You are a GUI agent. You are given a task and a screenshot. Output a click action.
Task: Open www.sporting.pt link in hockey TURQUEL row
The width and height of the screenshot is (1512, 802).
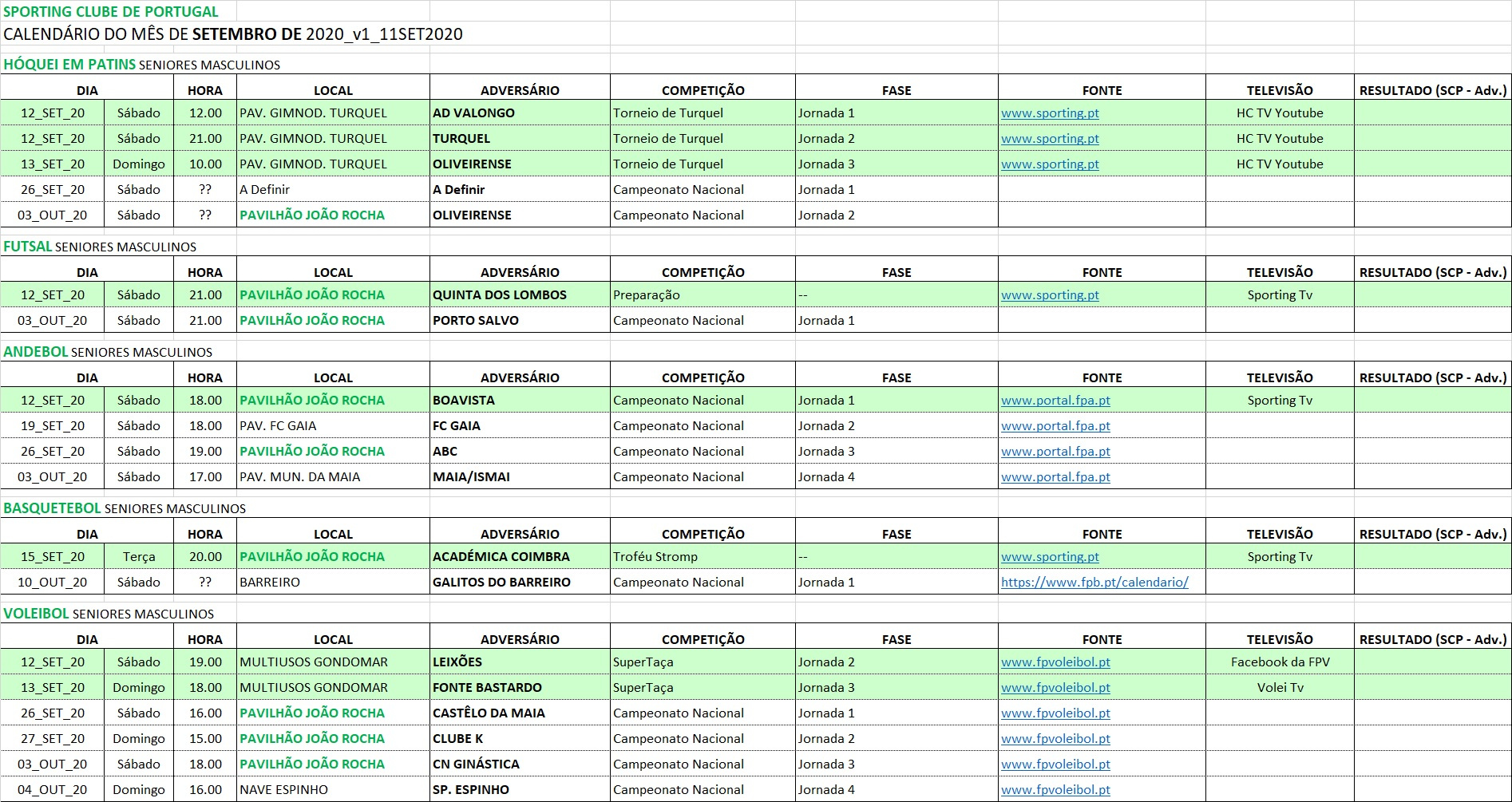point(1050,139)
